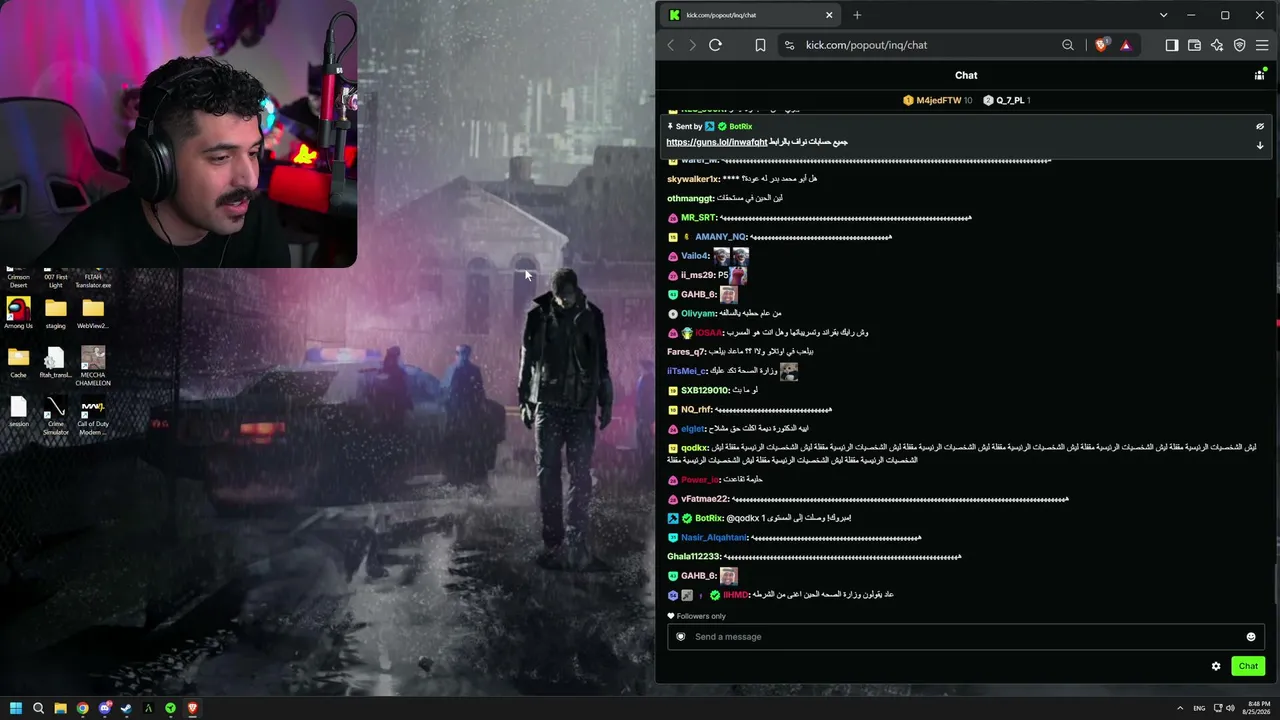Open Brave Shields lion icon
Image resolution: width=1280 pixels, height=720 pixels.
tap(1101, 45)
